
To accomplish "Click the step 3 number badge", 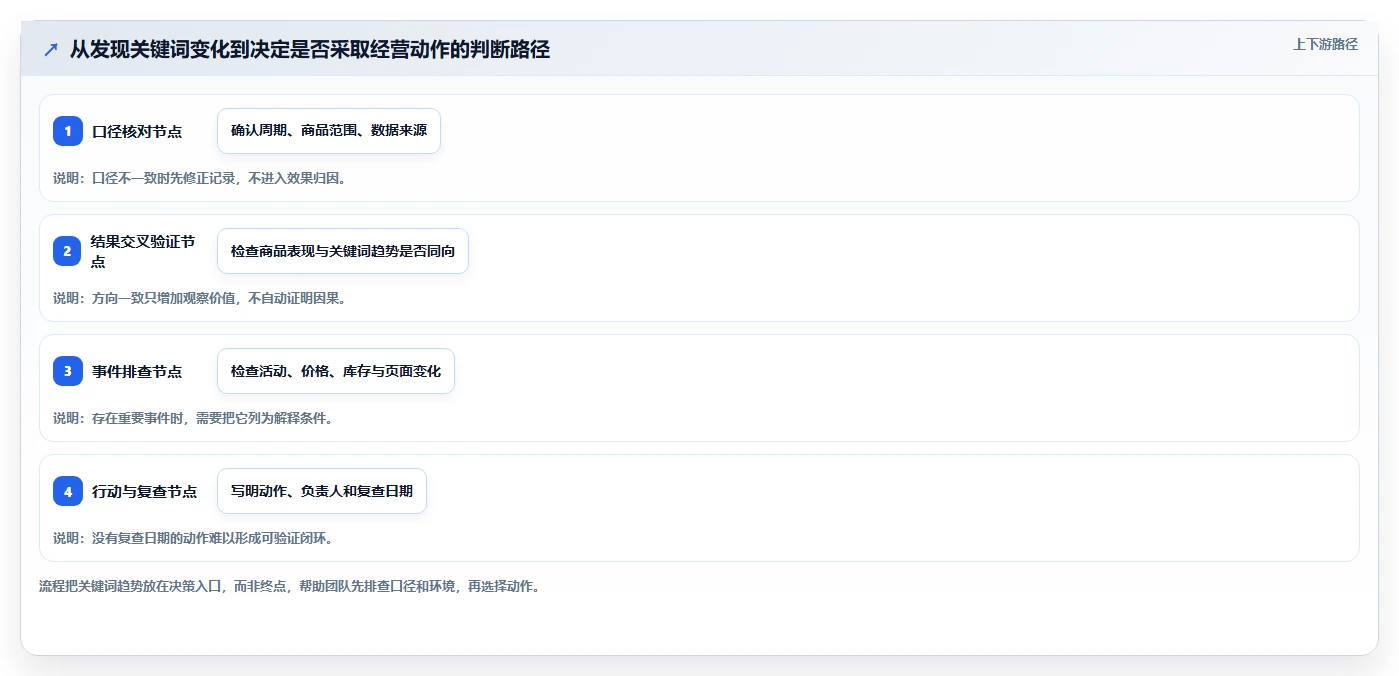I will click(68, 371).
